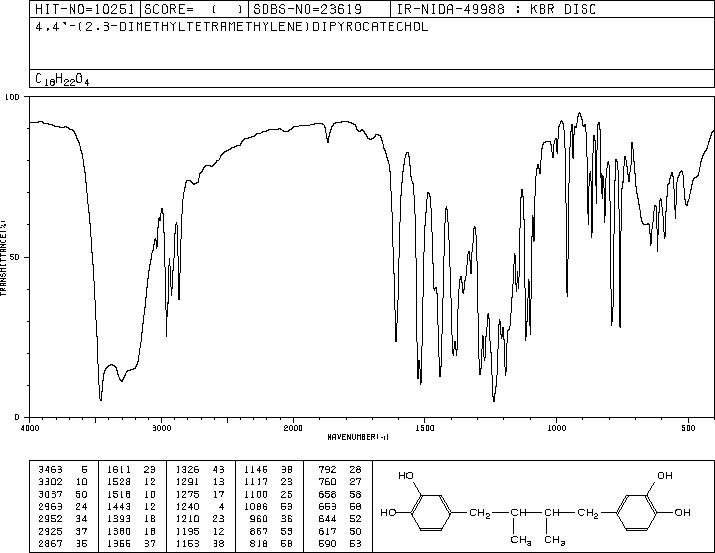Image resolution: width=715 pixels, height=553 pixels.
Task: Click the 50 tick label on y-axis
Action: point(15,258)
